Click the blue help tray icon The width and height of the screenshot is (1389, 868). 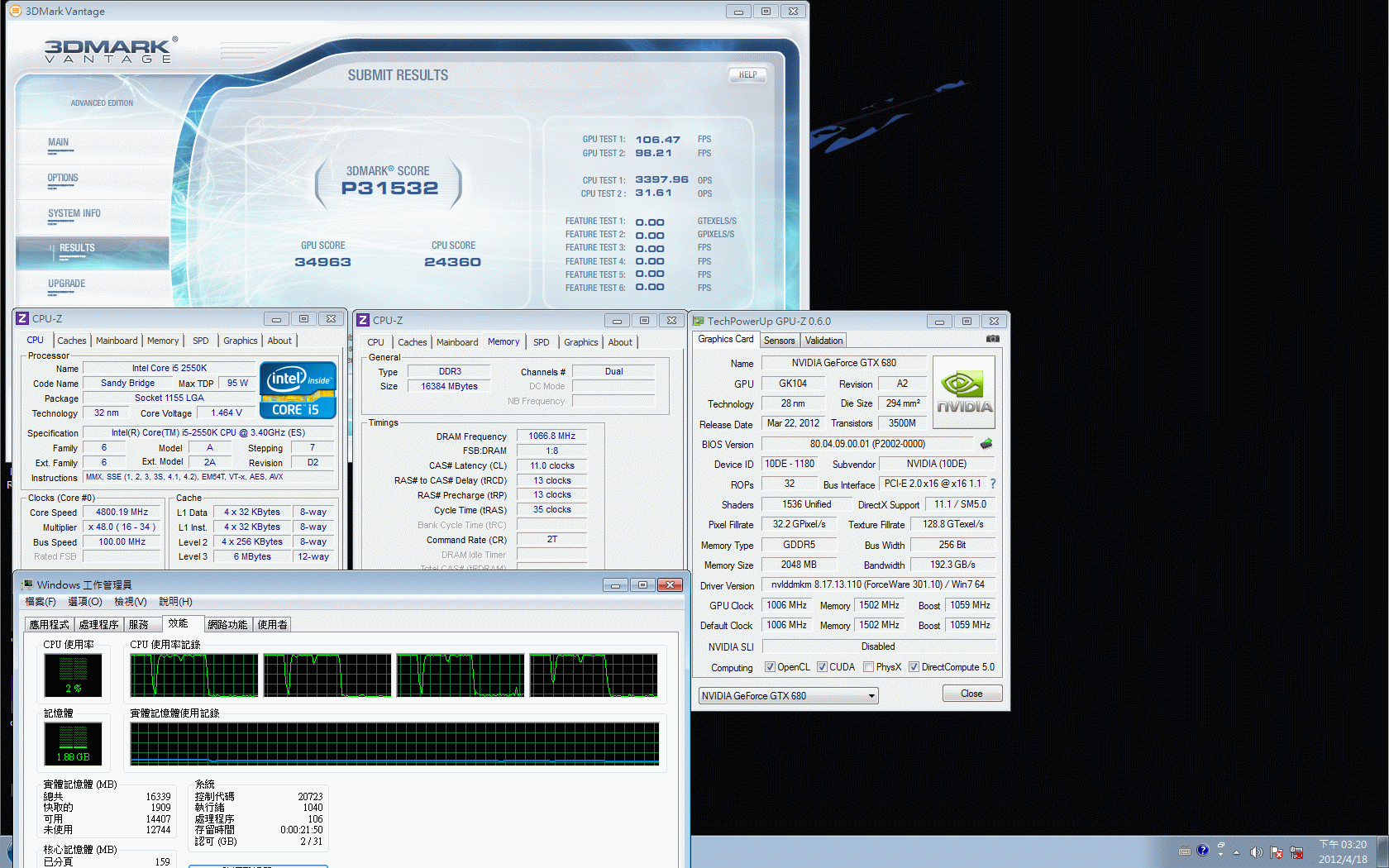(x=1202, y=850)
